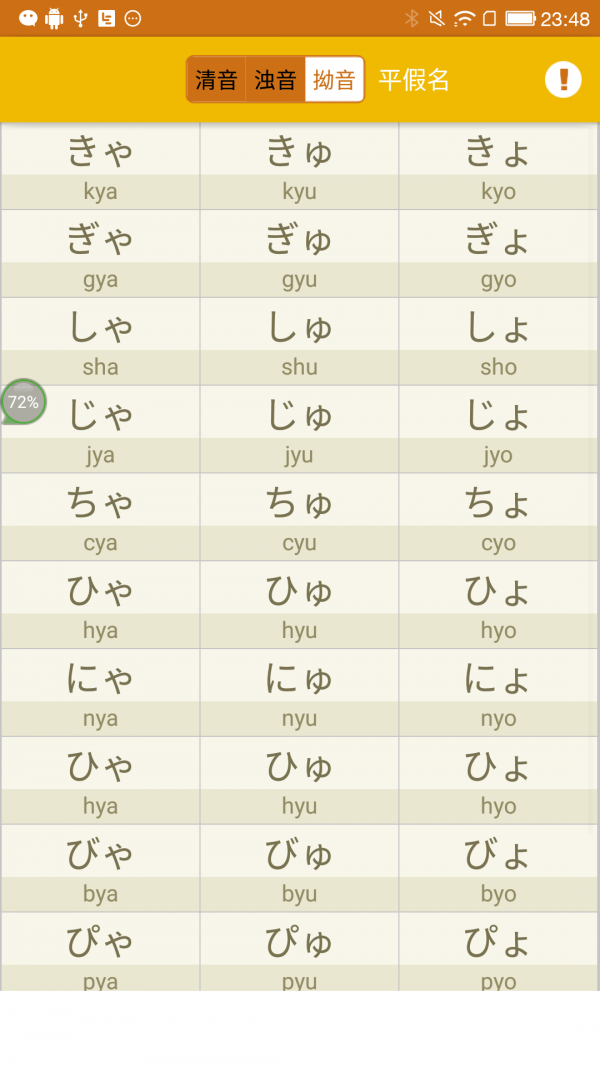This screenshot has width=600, height=1067.
Task: Tap the きゃ kya cell
Action: click(x=100, y=166)
